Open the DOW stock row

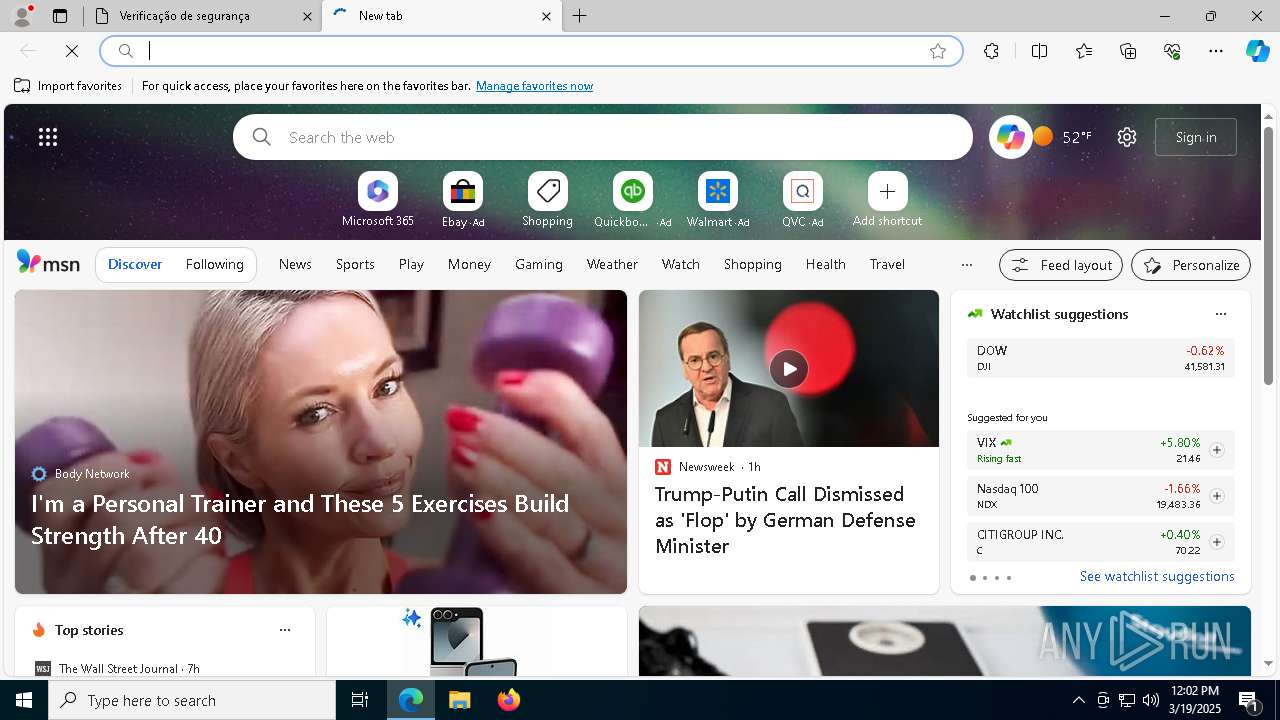[x=1101, y=358]
